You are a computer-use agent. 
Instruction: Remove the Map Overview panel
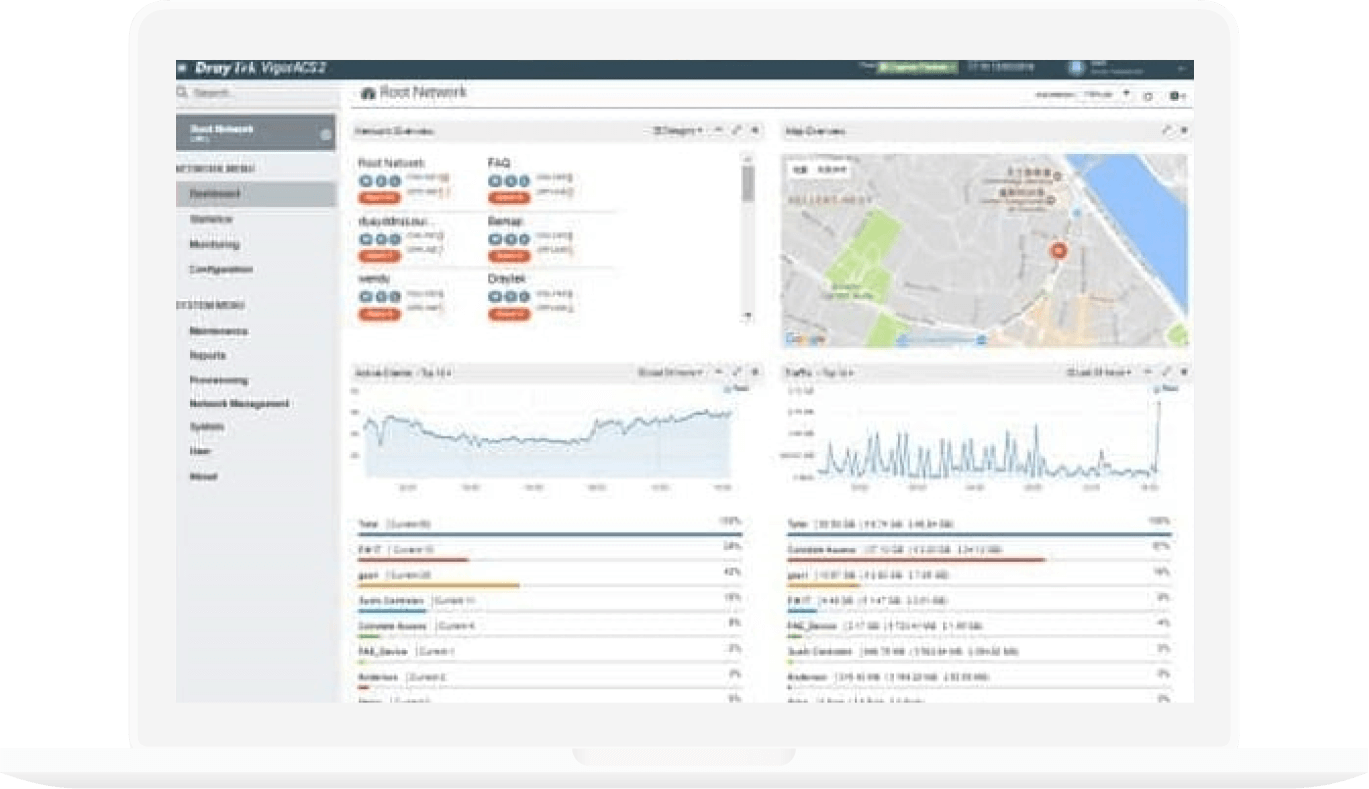(x=1184, y=130)
